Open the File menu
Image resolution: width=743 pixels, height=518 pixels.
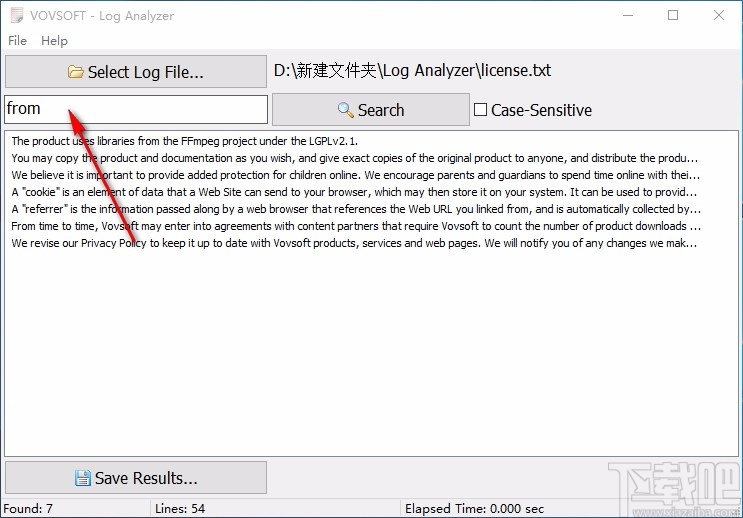point(18,41)
